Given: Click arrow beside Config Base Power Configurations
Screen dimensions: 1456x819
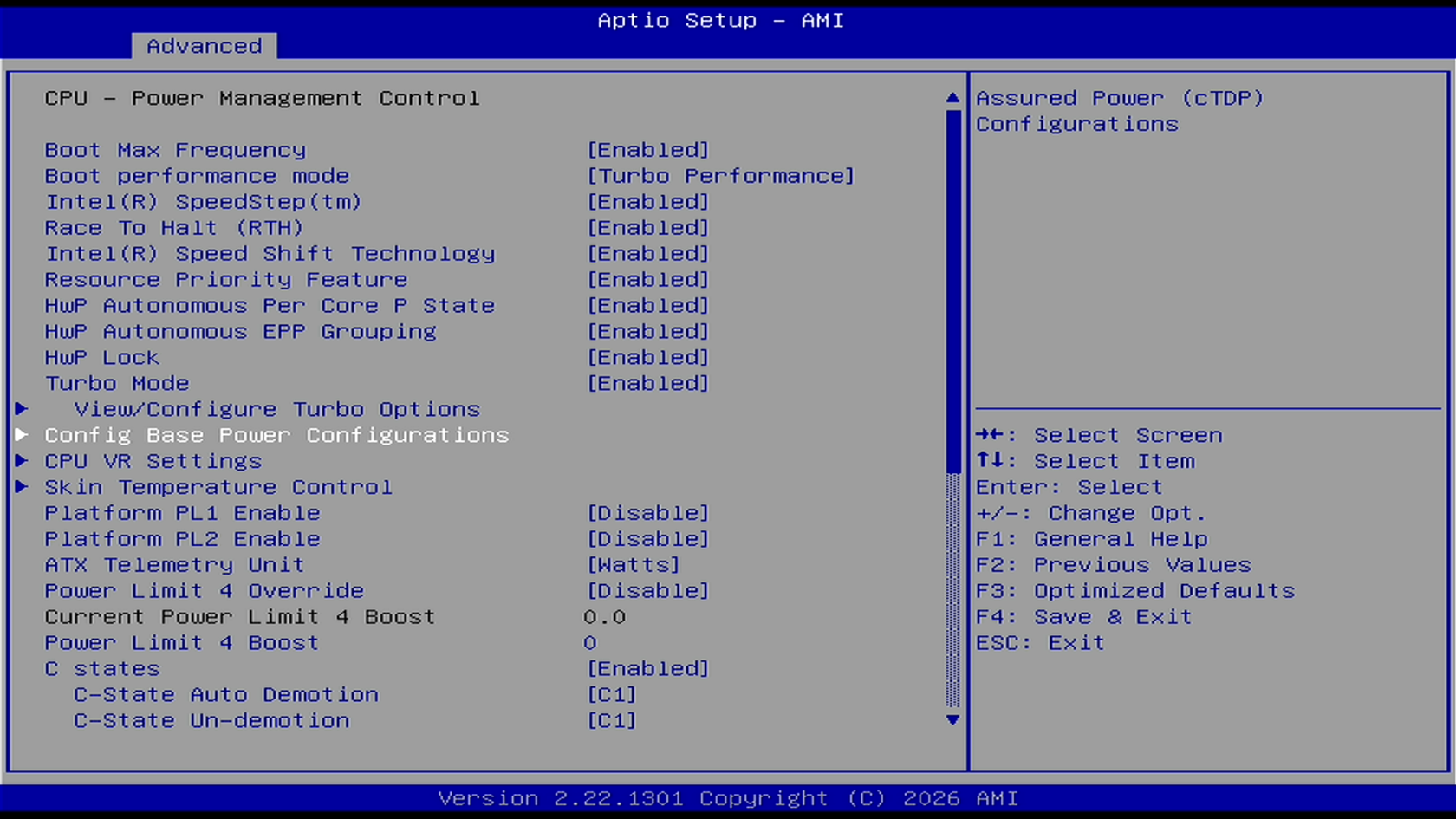Looking at the screenshot, I should click(22, 435).
